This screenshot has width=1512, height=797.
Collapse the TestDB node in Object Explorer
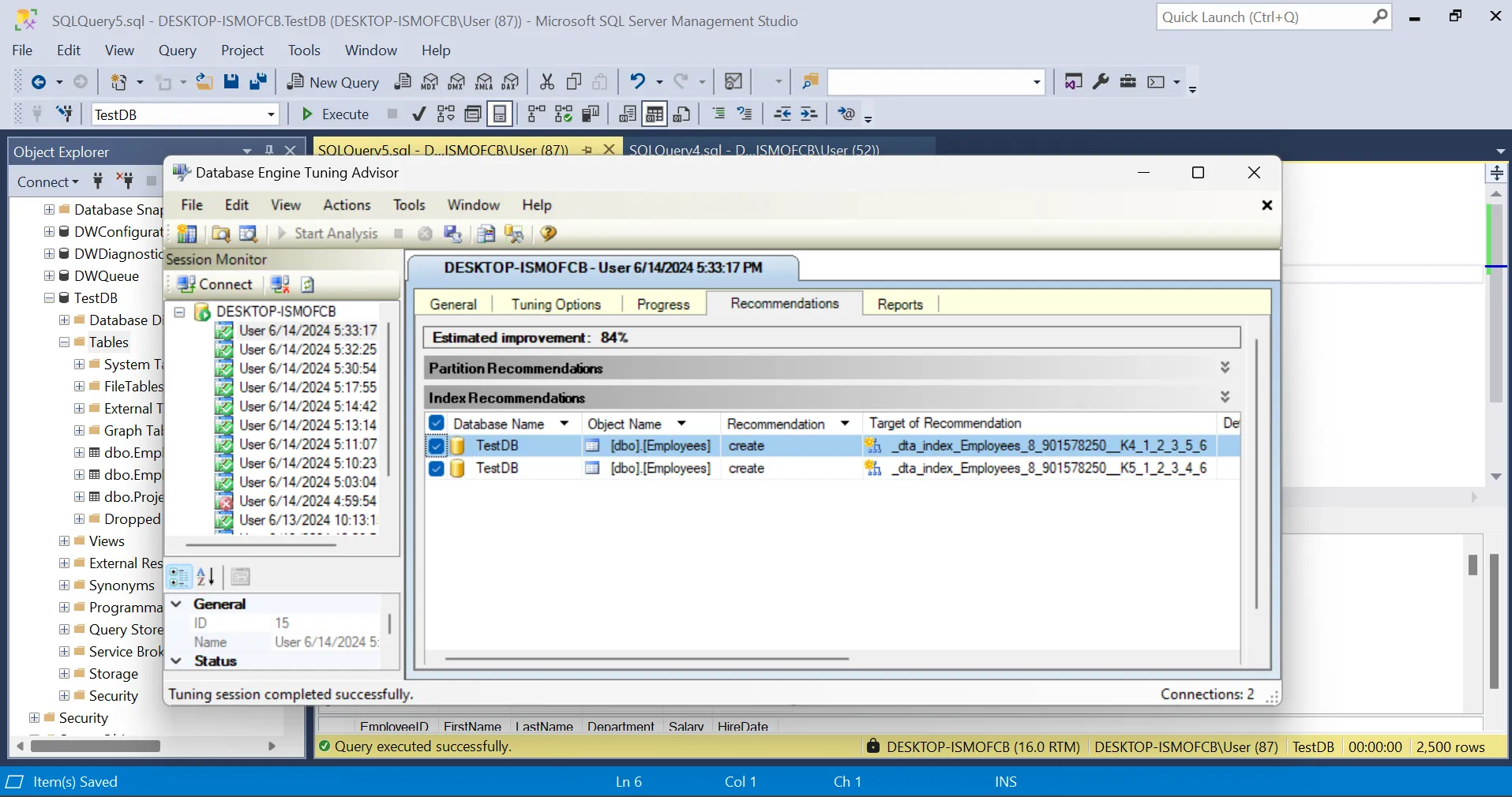click(49, 298)
